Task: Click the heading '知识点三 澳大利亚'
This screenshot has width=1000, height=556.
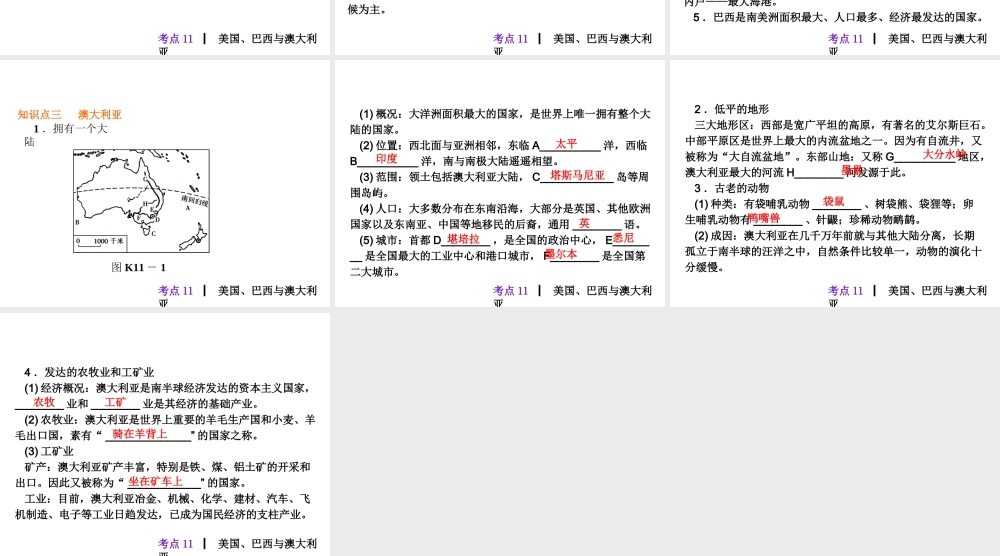Action: [70, 115]
